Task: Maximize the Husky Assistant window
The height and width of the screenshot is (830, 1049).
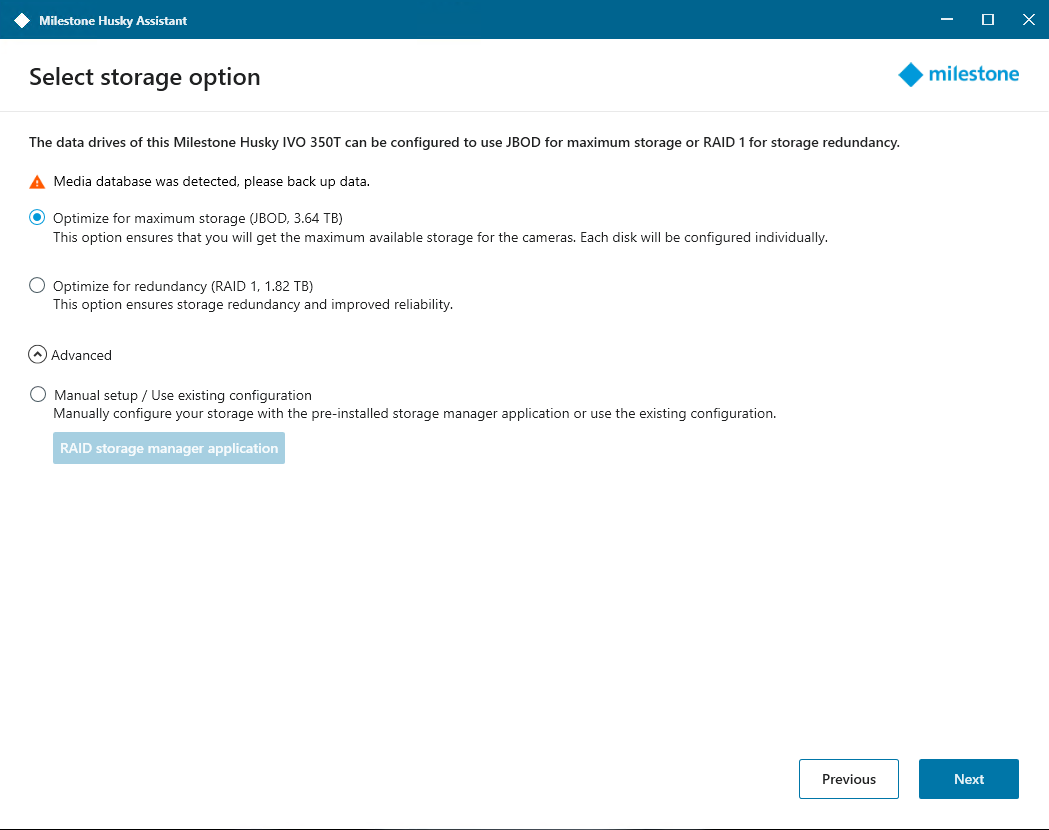Action: click(988, 20)
